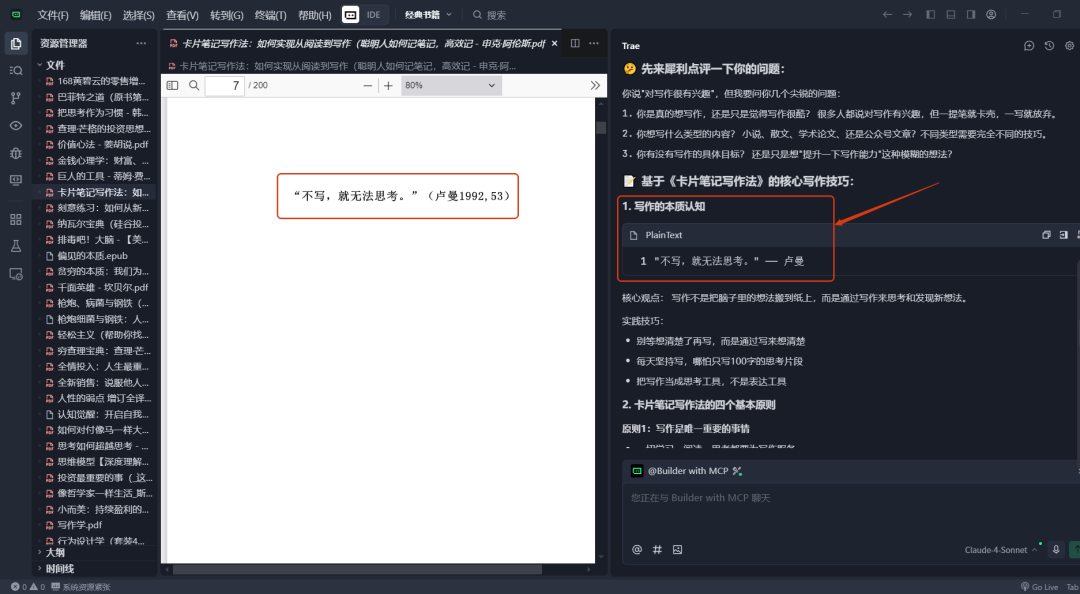Toggle the bottom panel layout
This screenshot has width=1080, height=594.
tap(951, 14)
